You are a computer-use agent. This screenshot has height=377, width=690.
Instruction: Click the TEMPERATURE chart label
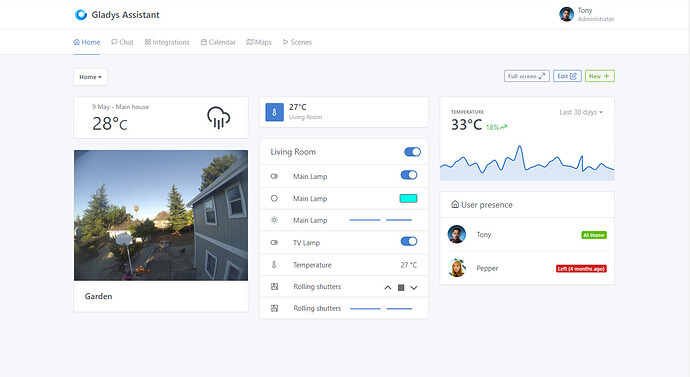pyautogui.click(x=467, y=112)
